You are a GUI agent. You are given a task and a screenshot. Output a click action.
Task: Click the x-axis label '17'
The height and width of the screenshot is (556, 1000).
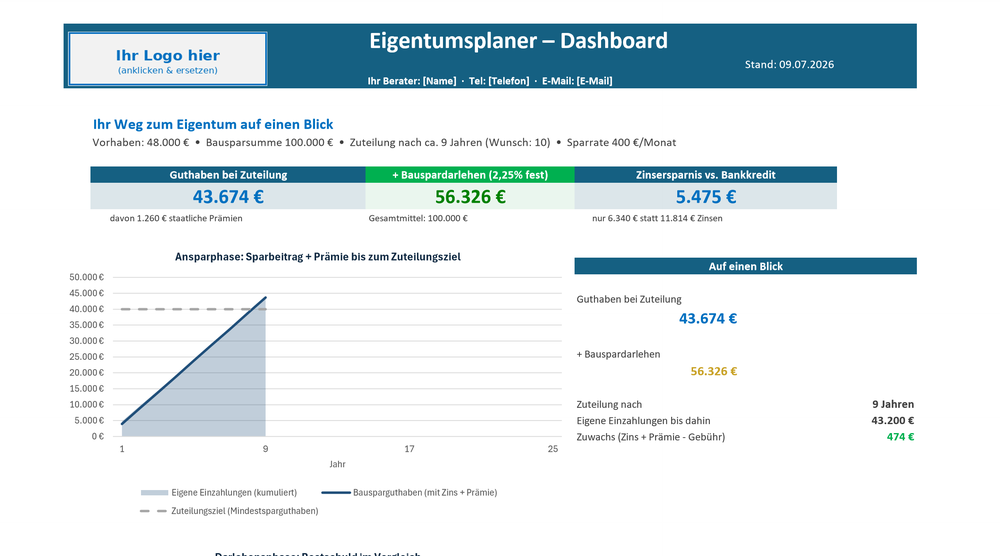tap(409, 449)
